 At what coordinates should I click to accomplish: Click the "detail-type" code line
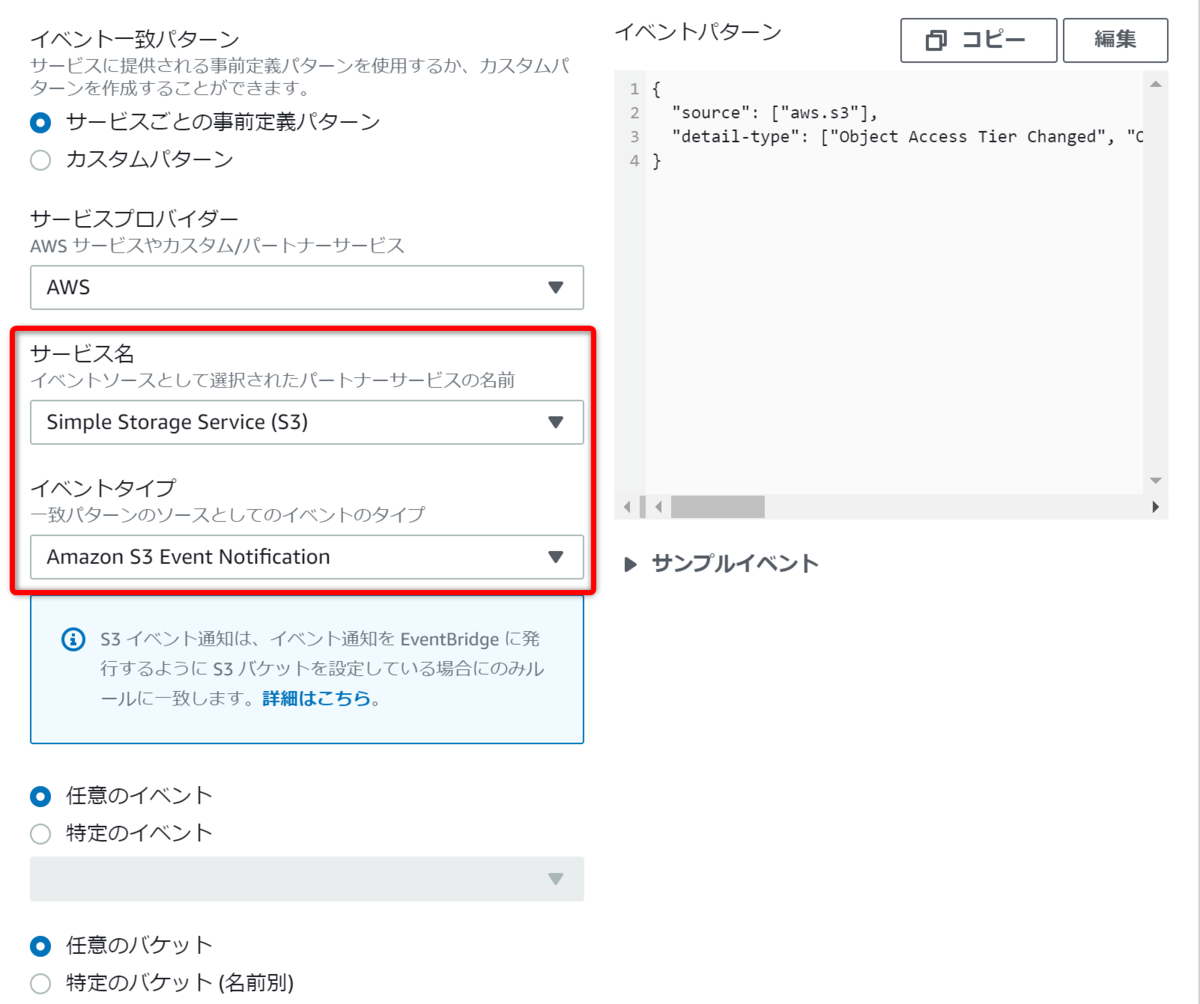(908, 136)
